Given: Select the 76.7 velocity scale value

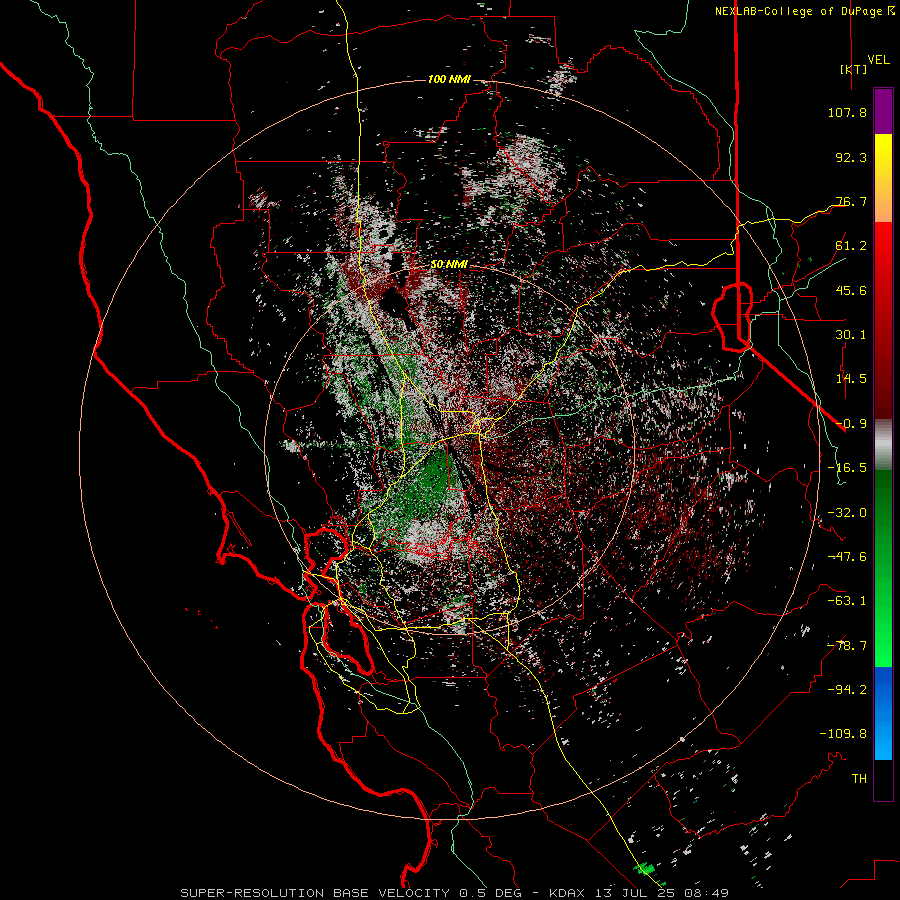Looking at the screenshot, I should point(851,201).
